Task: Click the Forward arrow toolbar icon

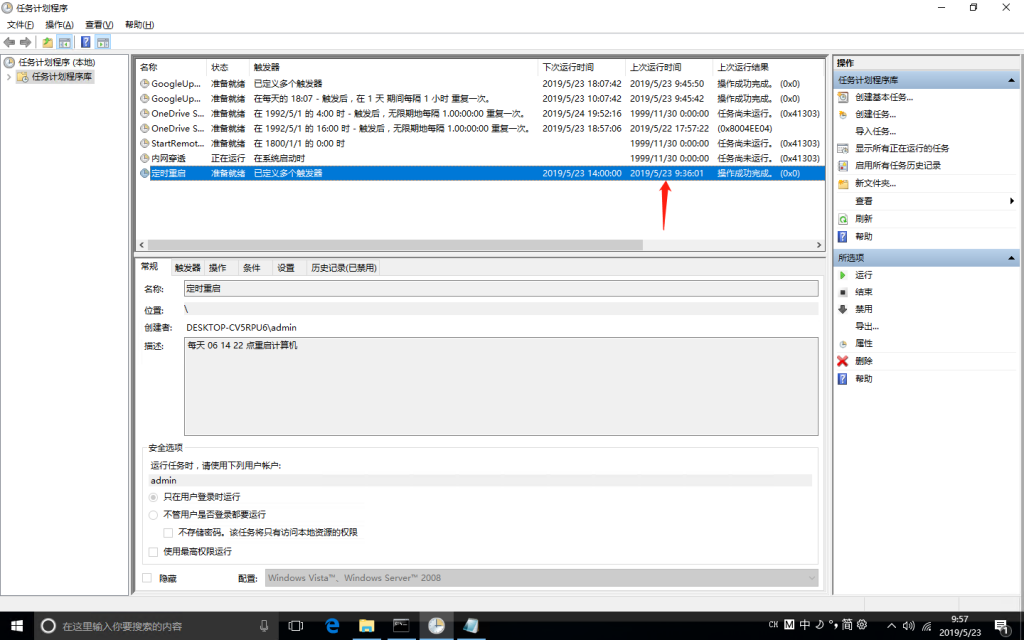Action: tap(25, 42)
